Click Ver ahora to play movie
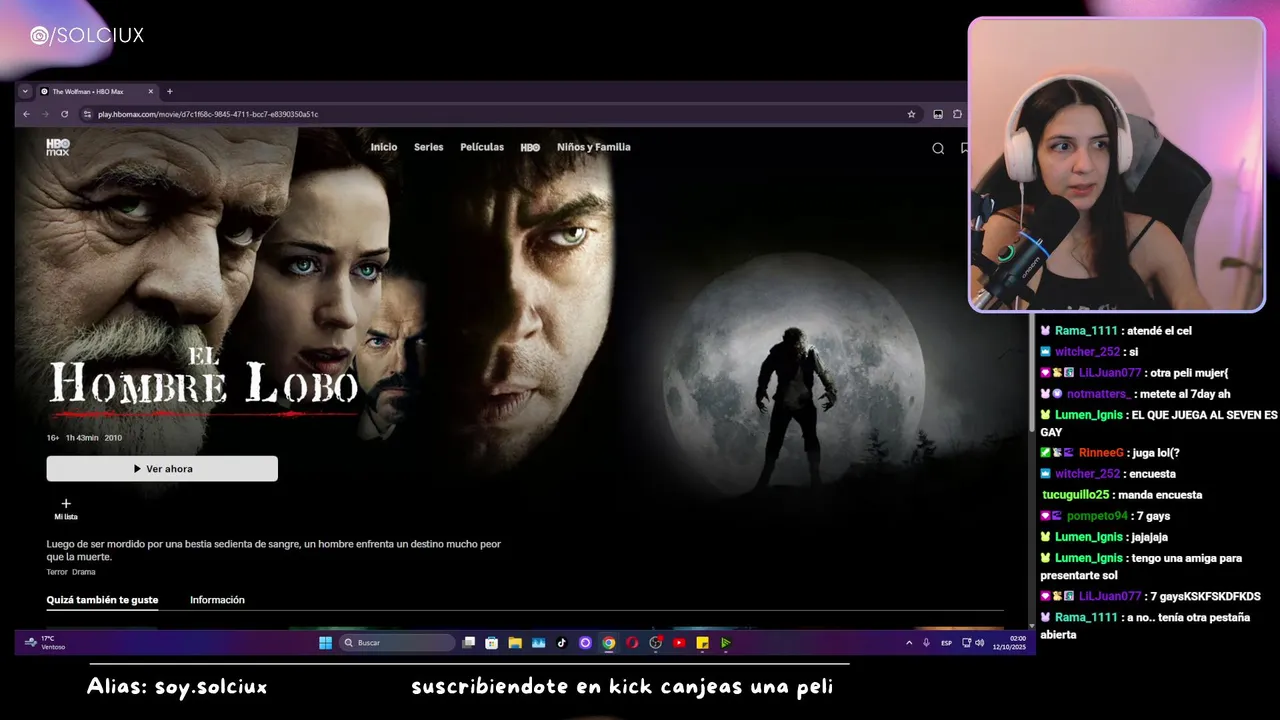The height and width of the screenshot is (720, 1280). coord(162,468)
